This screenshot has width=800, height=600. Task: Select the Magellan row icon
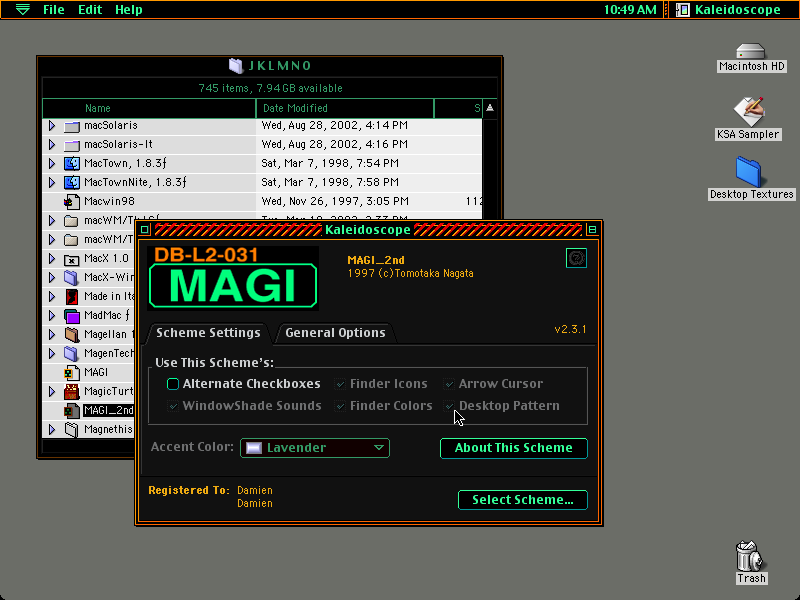pyautogui.click(x=72, y=335)
